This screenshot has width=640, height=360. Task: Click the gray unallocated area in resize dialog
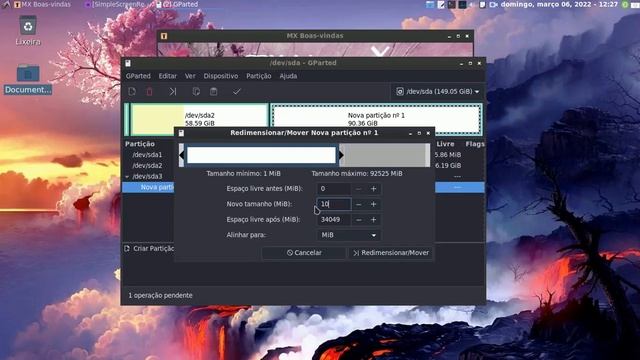[384, 155]
